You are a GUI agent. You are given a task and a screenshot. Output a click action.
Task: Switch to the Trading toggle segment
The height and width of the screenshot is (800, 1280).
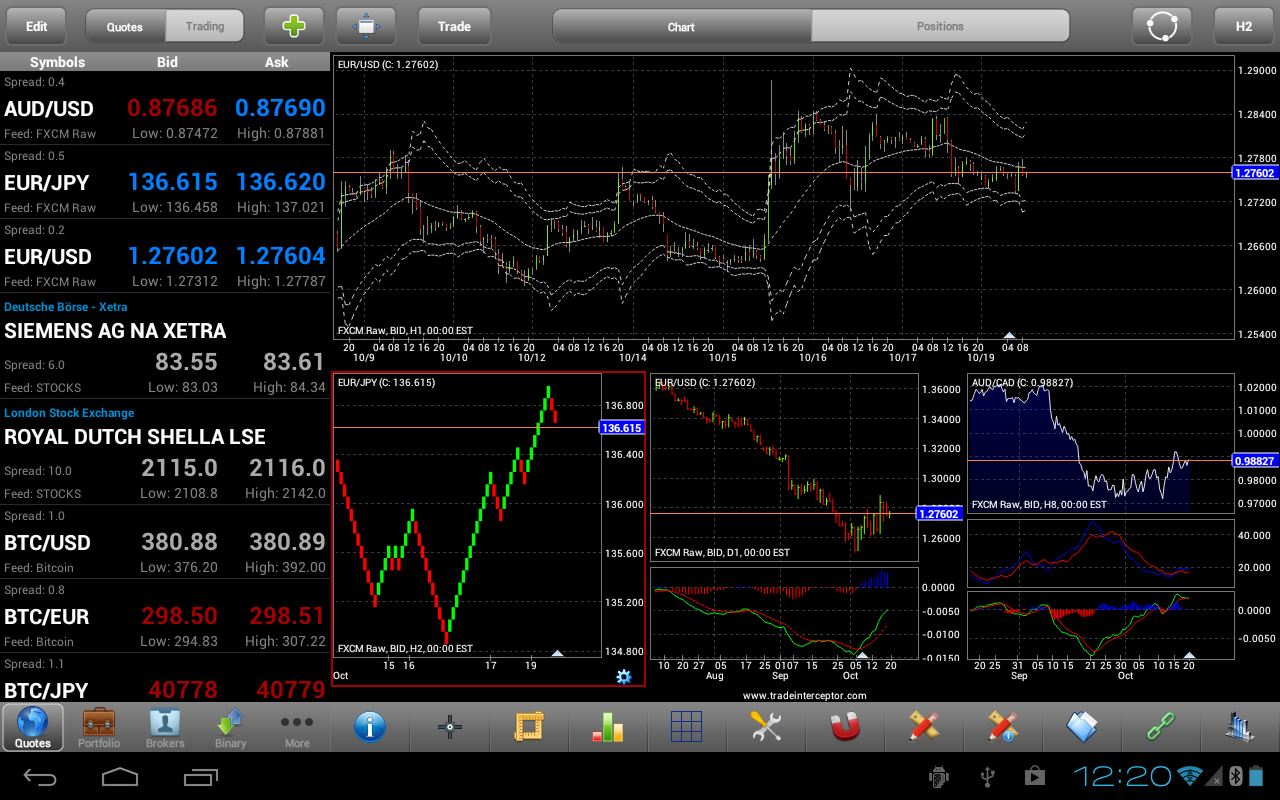coord(205,27)
